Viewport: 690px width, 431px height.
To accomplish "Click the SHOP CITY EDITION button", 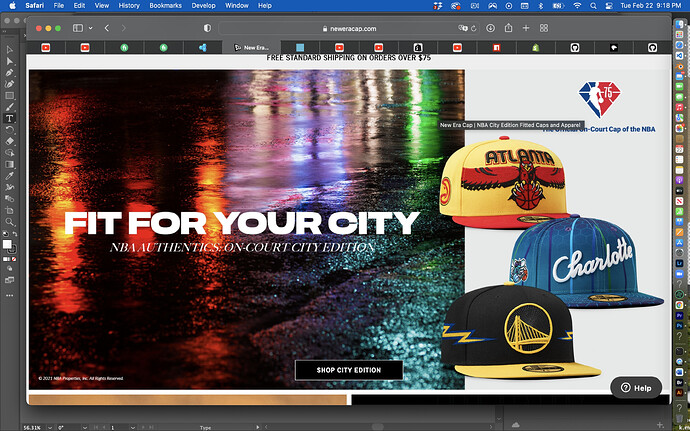I will [348, 370].
